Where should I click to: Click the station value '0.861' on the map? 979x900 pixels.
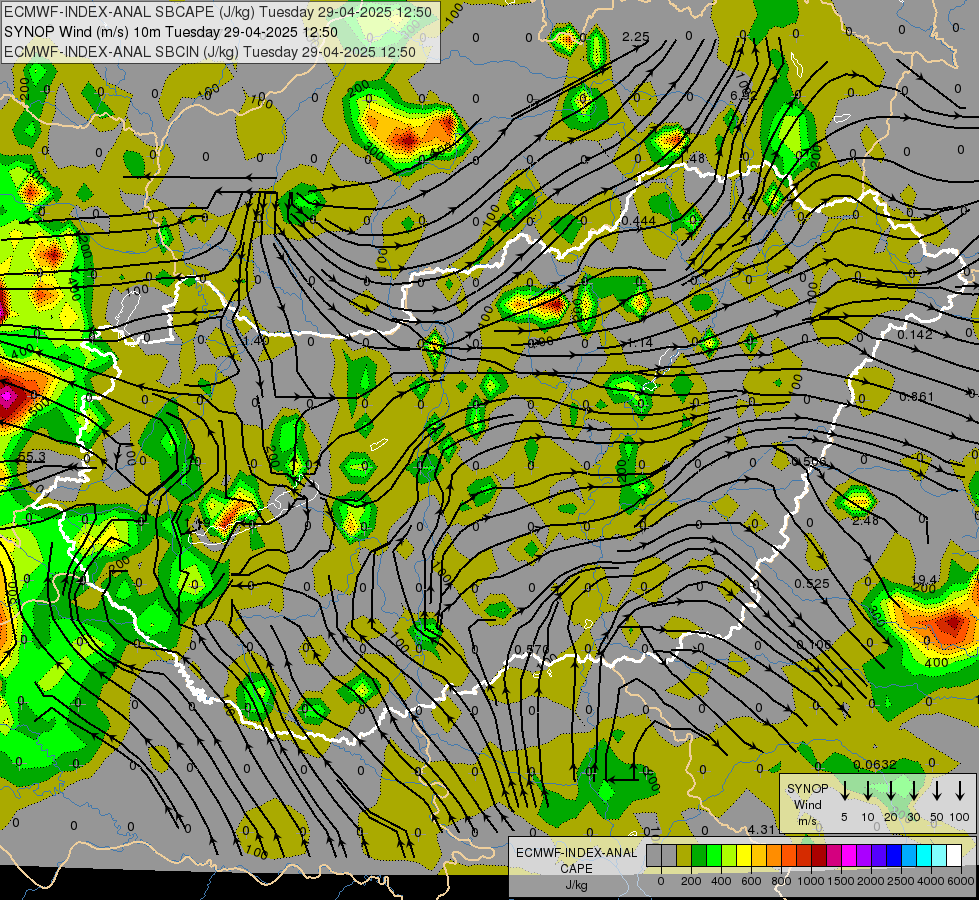(917, 397)
